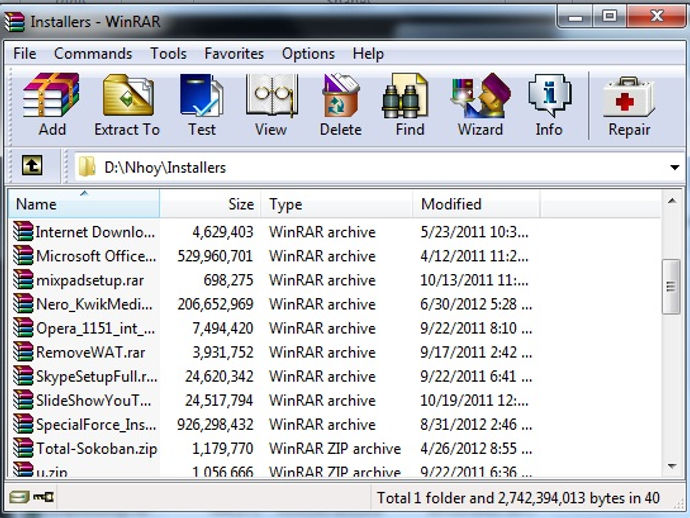690x518 pixels.
Task: Open the Favorites menu
Action: pos(234,54)
